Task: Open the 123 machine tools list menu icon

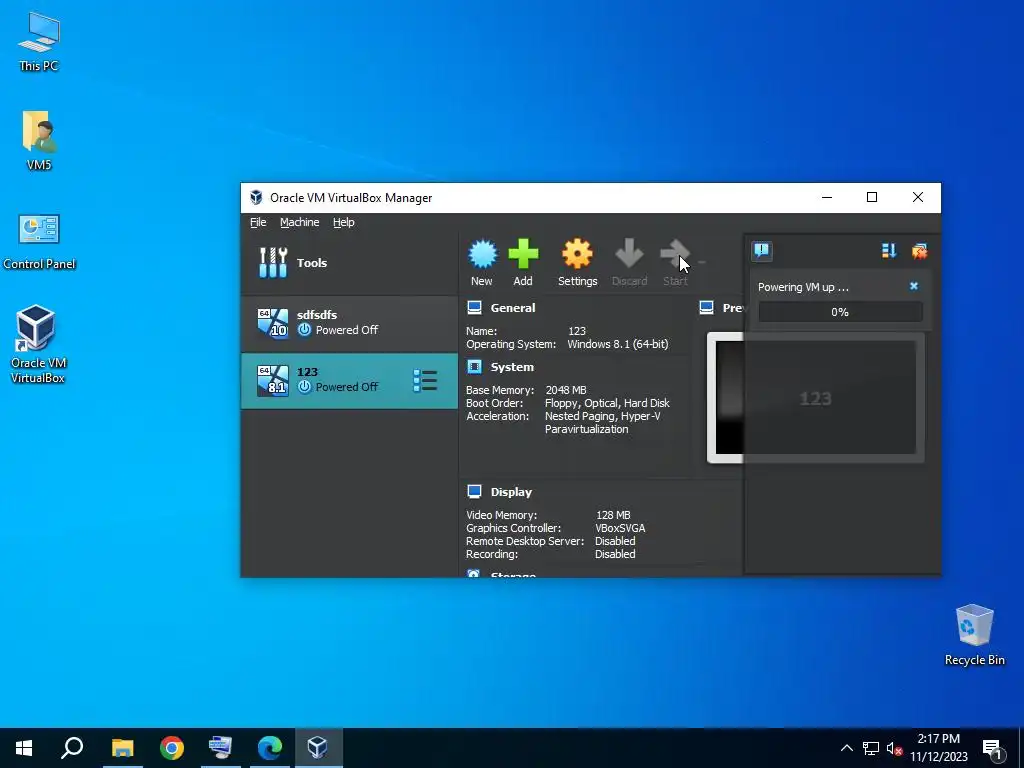Action: (x=425, y=381)
